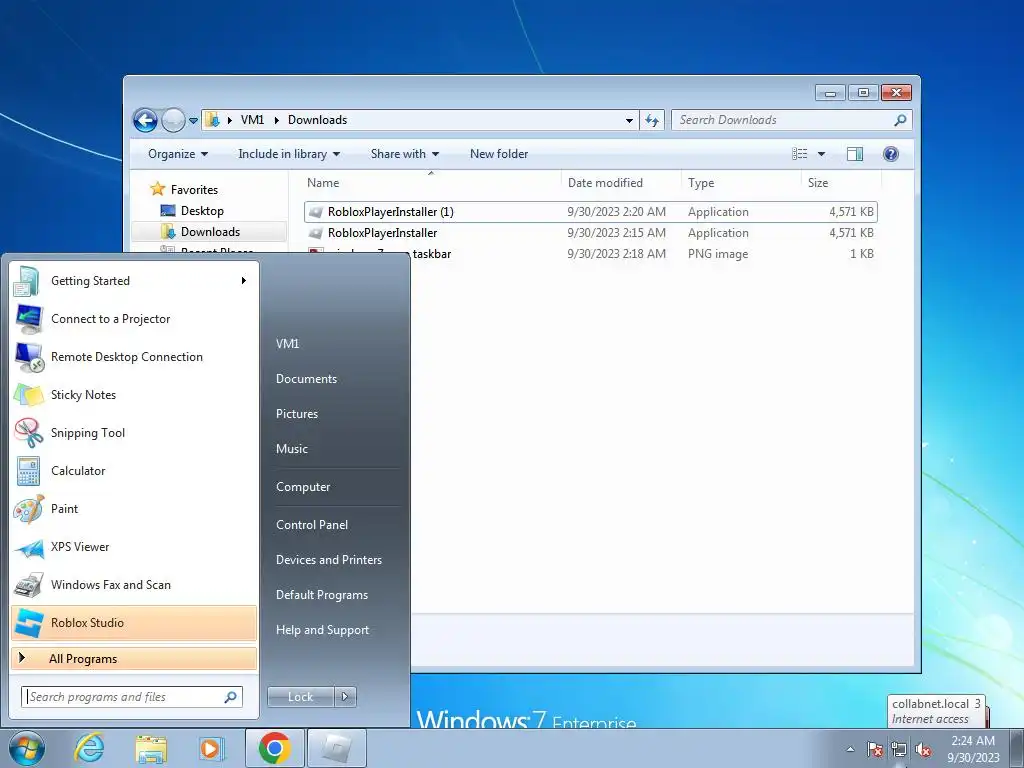Select Favorites in navigation pane

(194, 190)
